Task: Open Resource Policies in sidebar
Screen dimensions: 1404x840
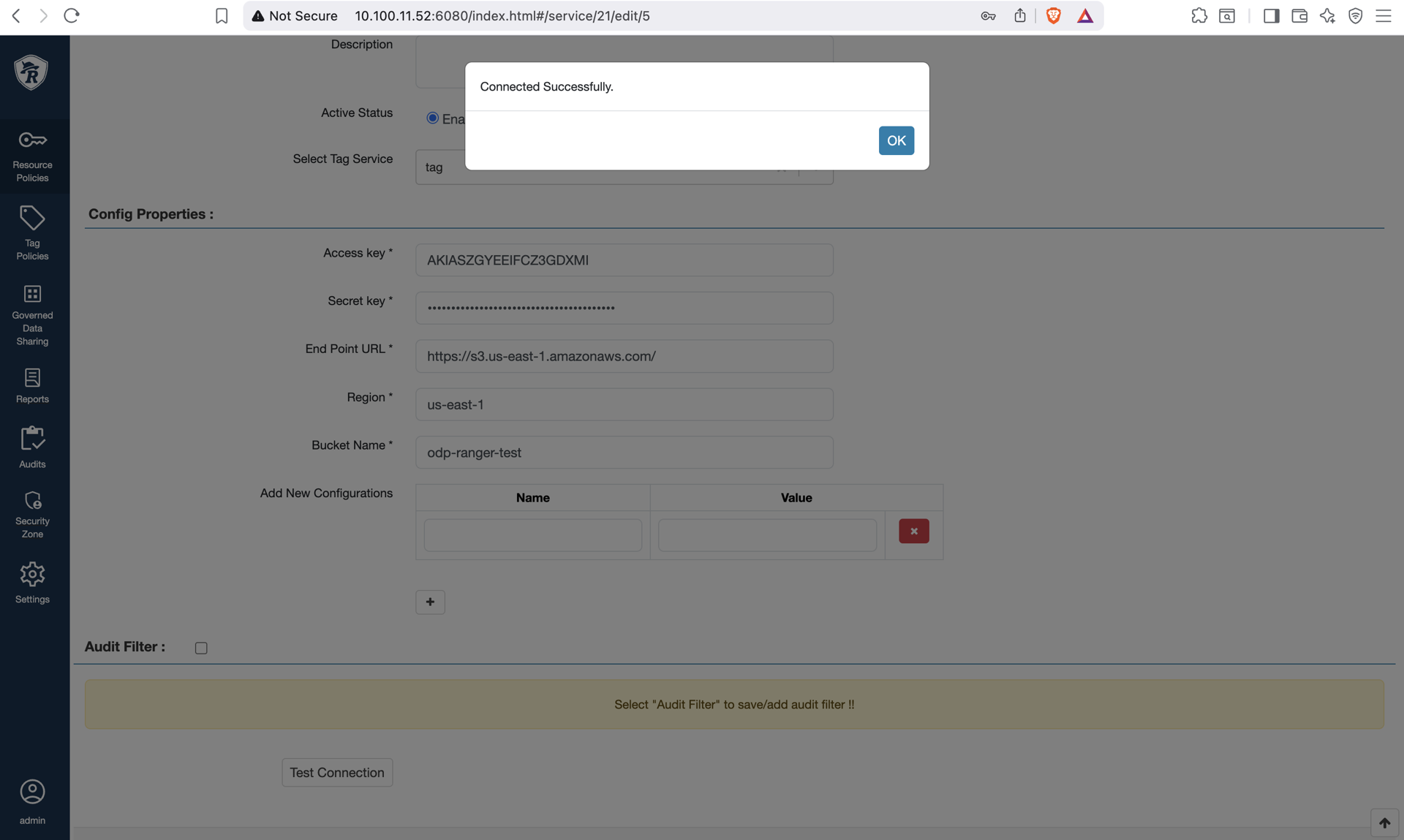Action: coord(32,156)
